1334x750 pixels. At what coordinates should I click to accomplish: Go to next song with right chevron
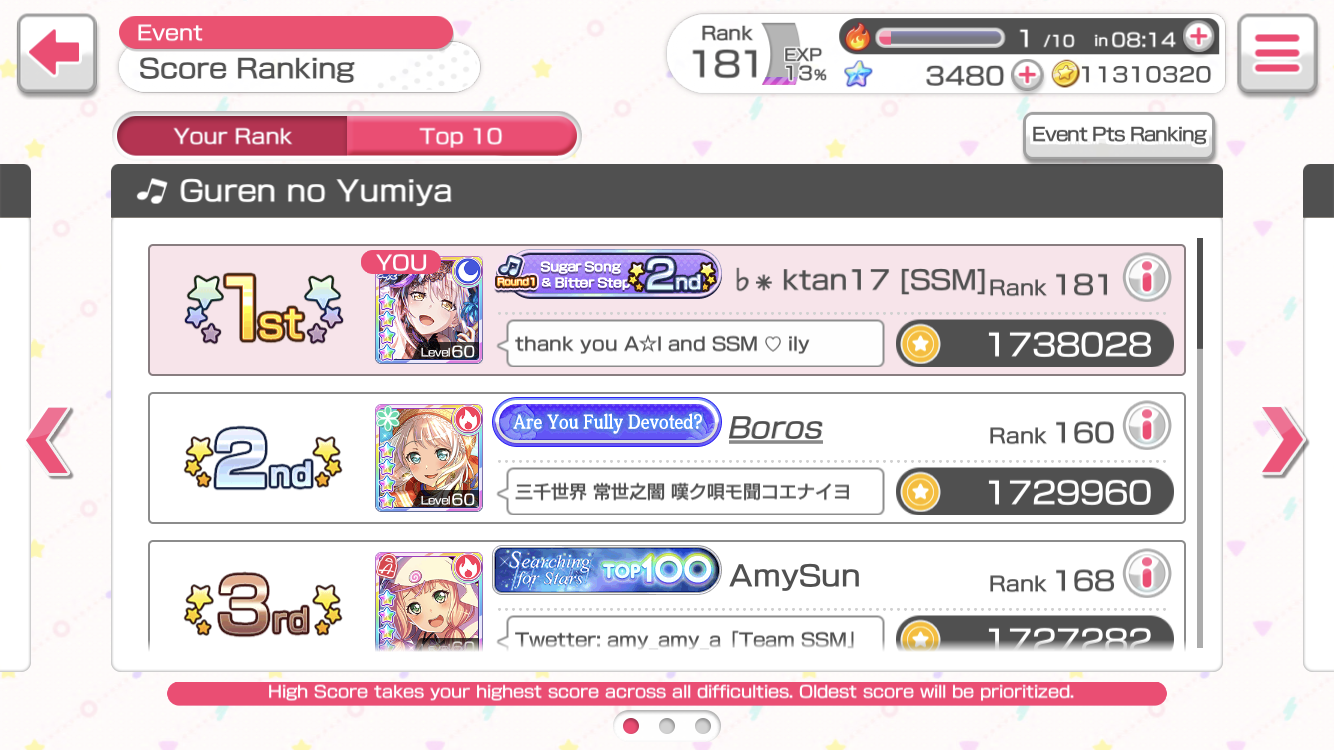pos(1284,441)
